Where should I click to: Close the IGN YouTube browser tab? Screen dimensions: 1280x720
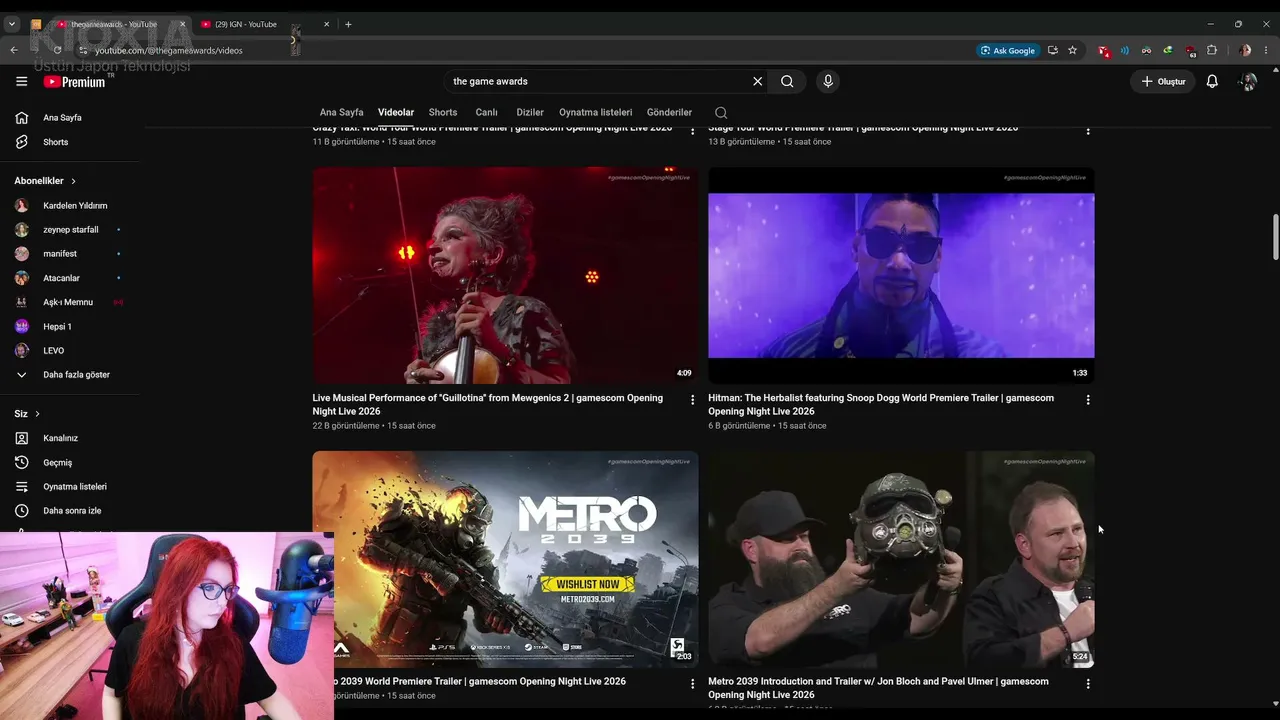pyautogui.click(x=326, y=24)
